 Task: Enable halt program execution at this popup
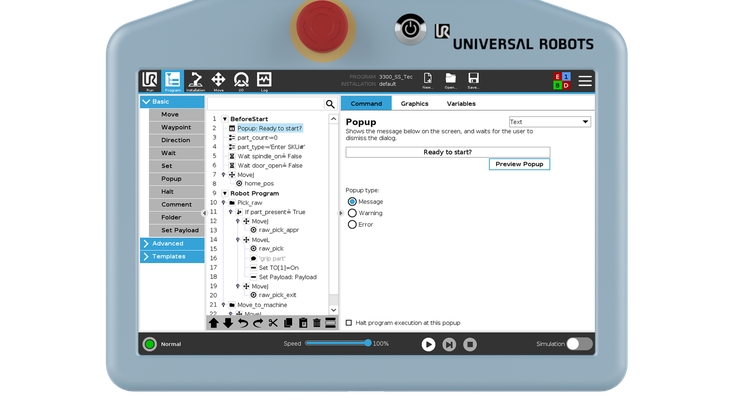[x=349, y=323]
